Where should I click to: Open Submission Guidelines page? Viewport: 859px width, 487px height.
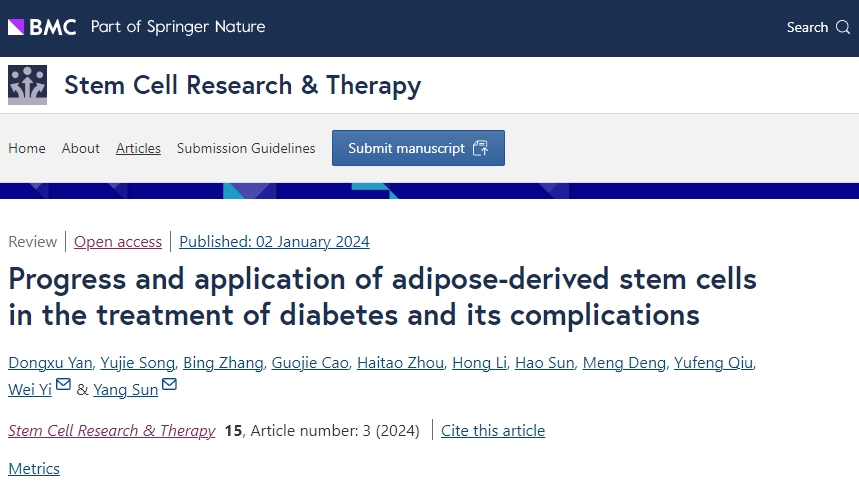246,148
